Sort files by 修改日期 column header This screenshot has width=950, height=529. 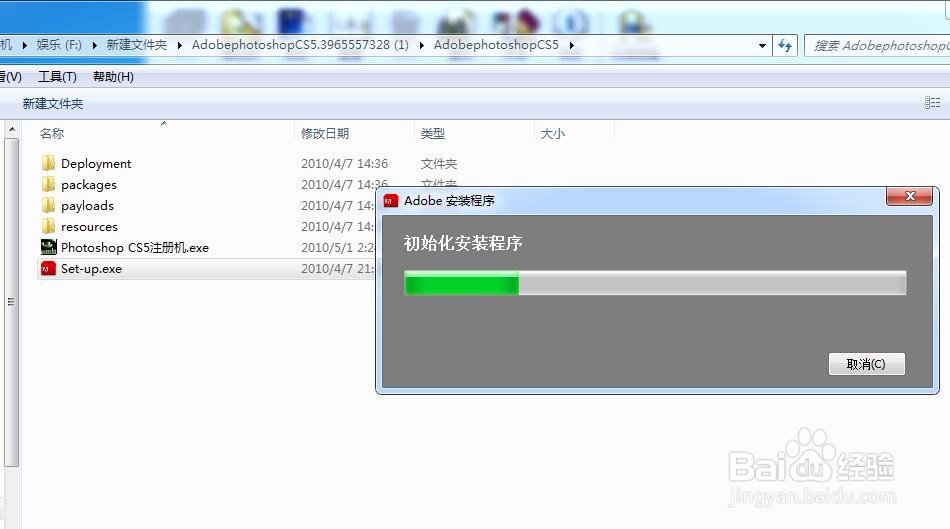325,133
